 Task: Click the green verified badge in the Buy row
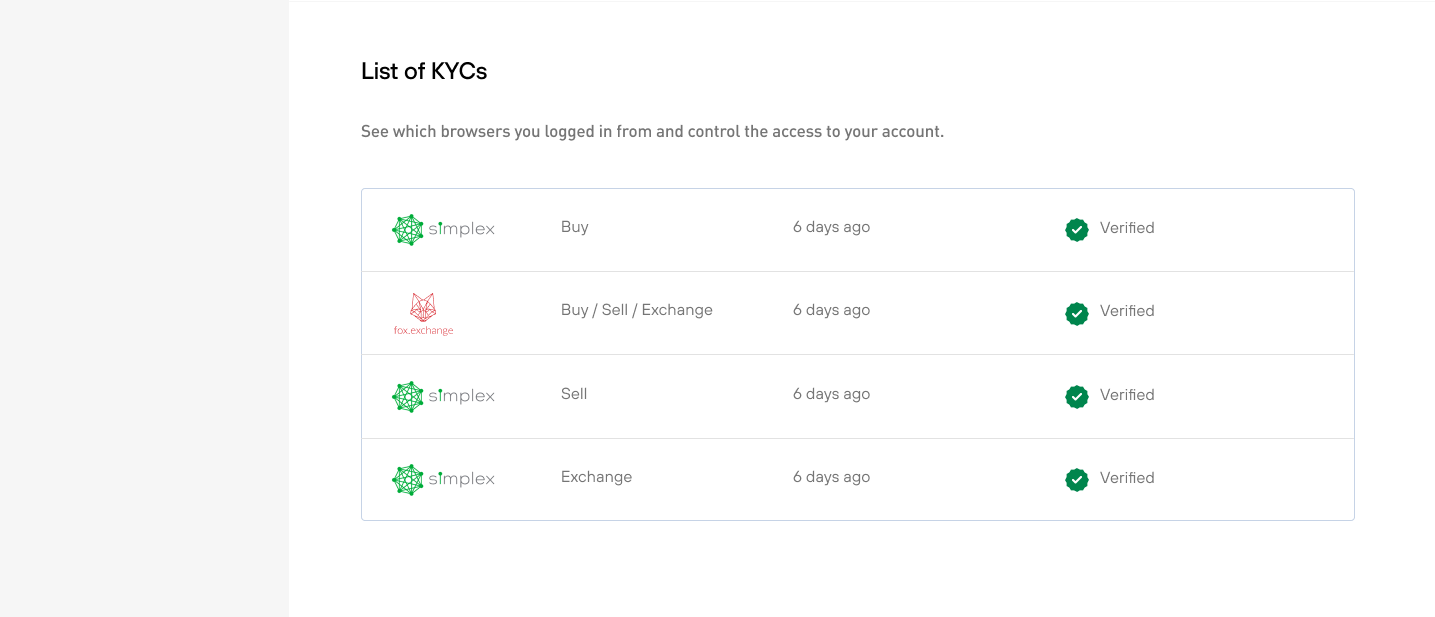pyautogui.click(x=1076, y=229)
